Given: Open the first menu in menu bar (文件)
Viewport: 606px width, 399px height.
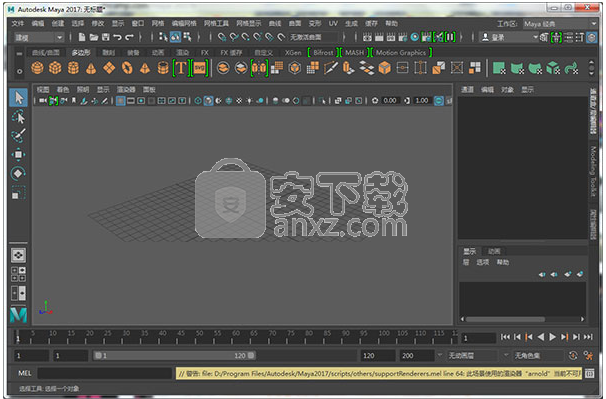Looking at the screenshot, I should click(18, 24).
